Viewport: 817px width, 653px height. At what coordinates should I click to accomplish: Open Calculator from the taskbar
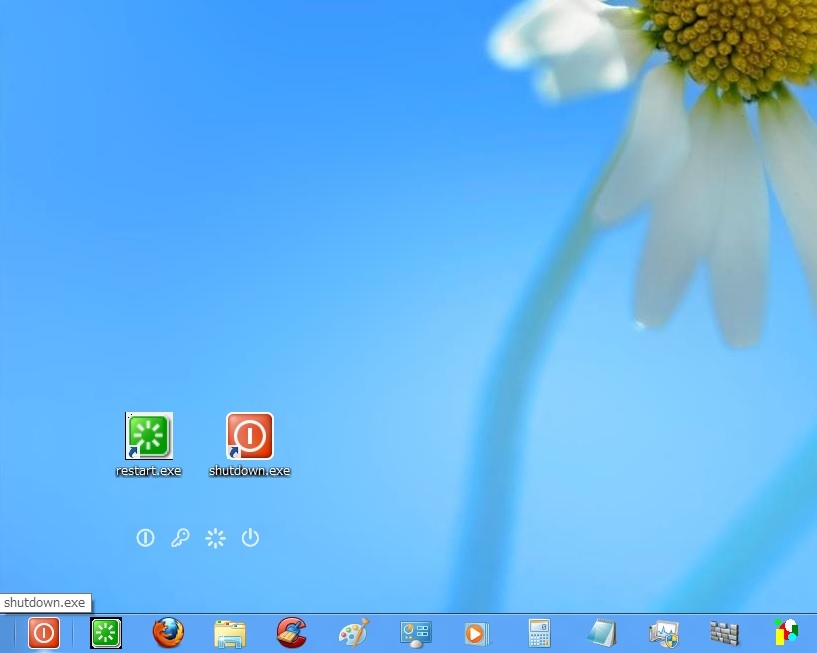click(539, 632)
